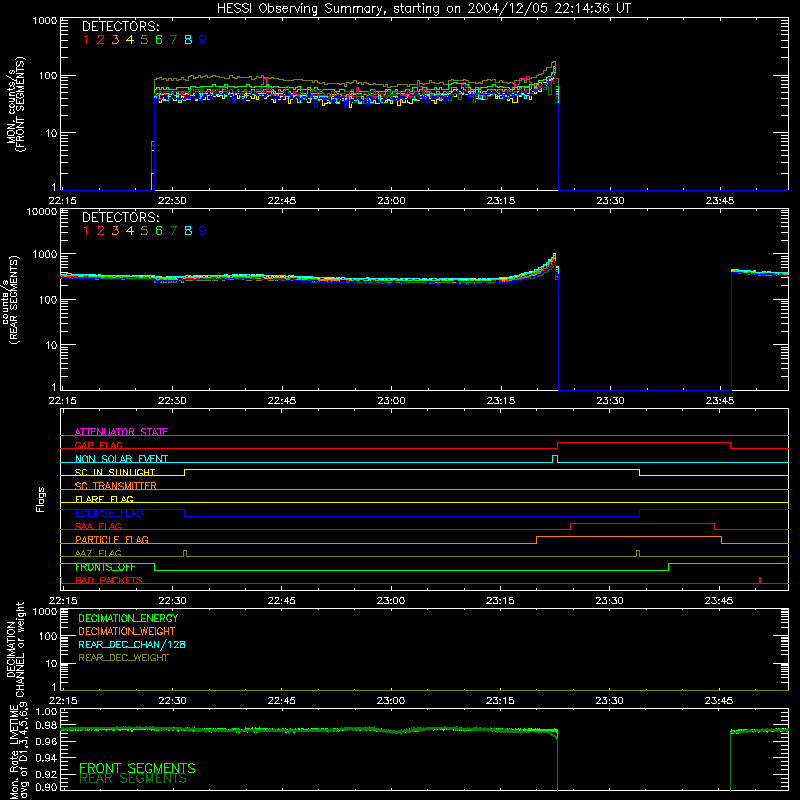Select orange detector 3 in front segments legend

[115, 40]
